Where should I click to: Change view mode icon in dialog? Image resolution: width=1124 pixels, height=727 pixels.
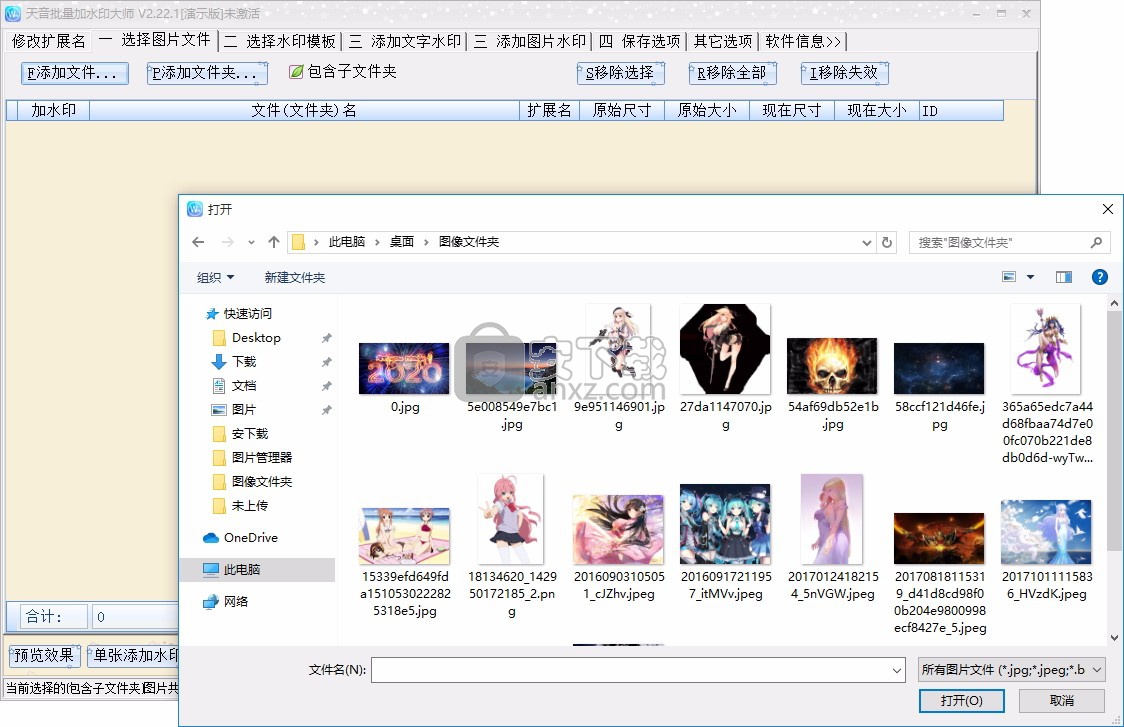tap(1009, 277)
